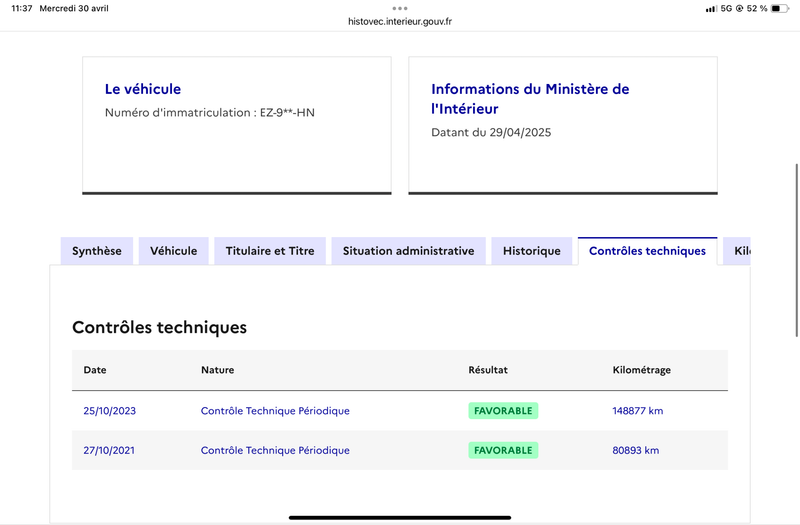Click the 27/10/2021 inspection date
The width and height of the screenshot is (800, 525).
(109, 451)
